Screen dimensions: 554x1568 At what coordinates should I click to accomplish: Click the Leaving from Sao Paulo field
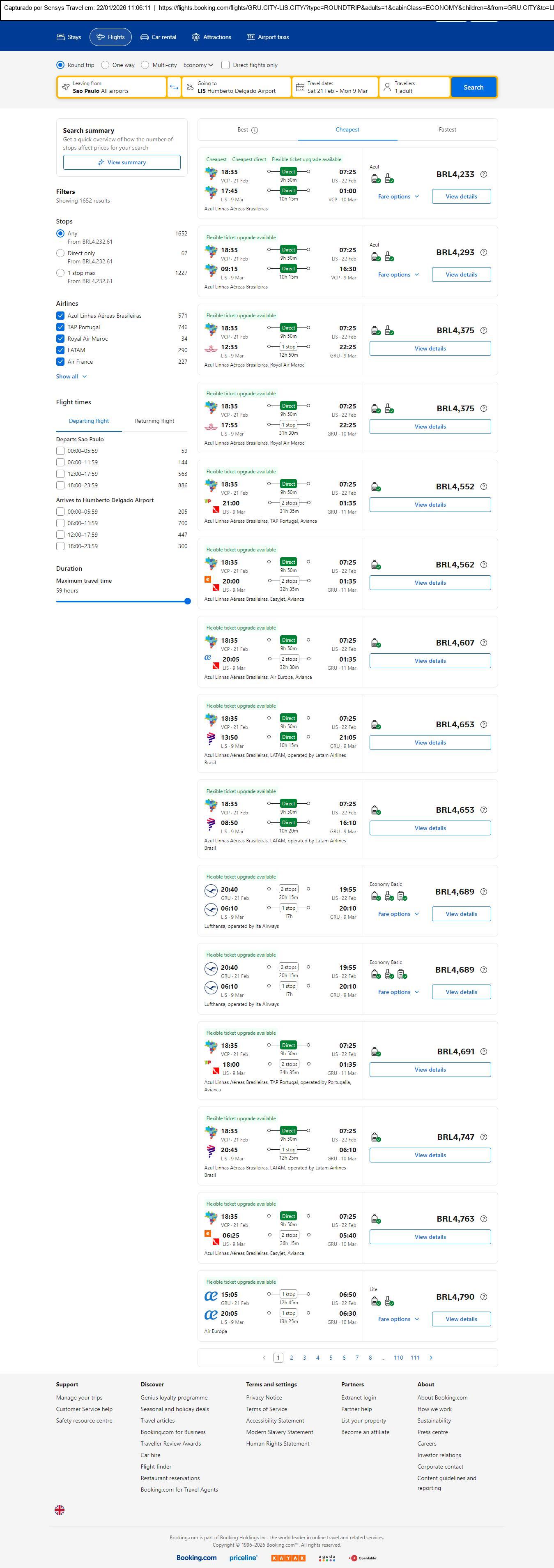coord(112,87)
